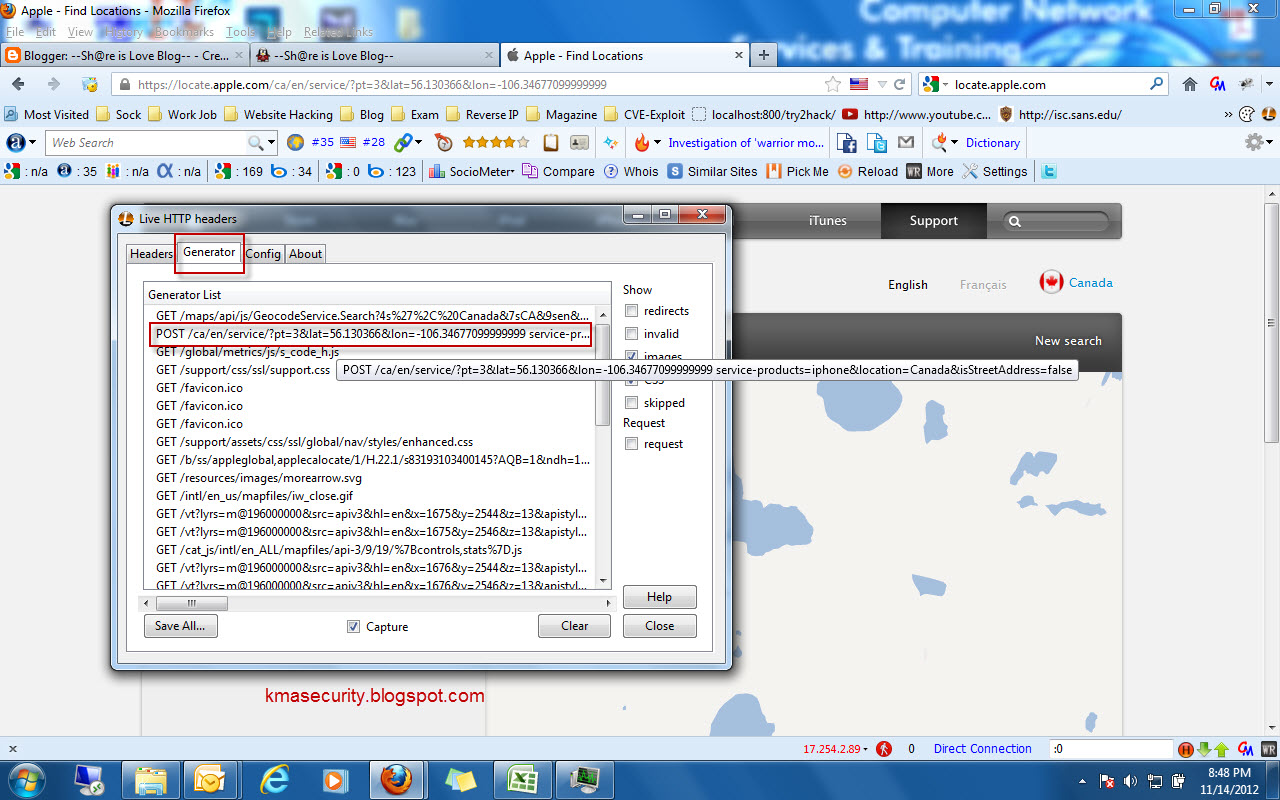Open the Support tab on the Apple page
1280x800 pixels.
934,221
